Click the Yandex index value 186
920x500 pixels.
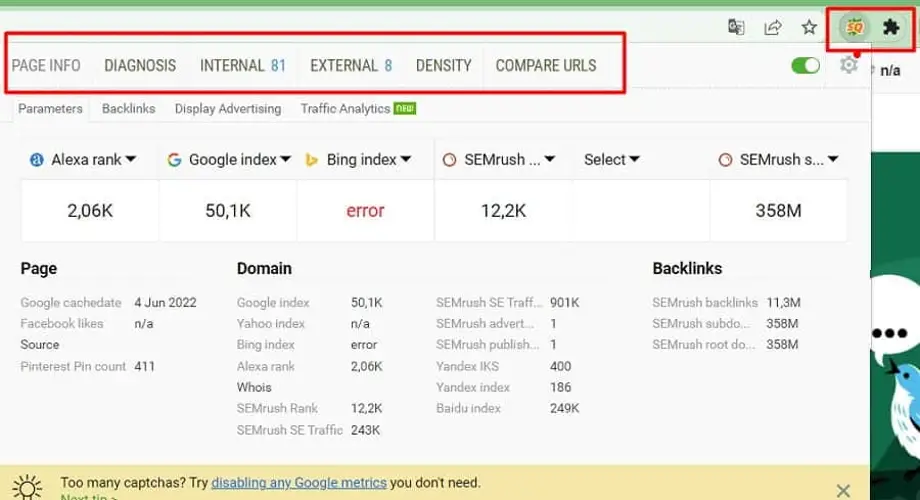pyautogui.click(x=560, y=387)
